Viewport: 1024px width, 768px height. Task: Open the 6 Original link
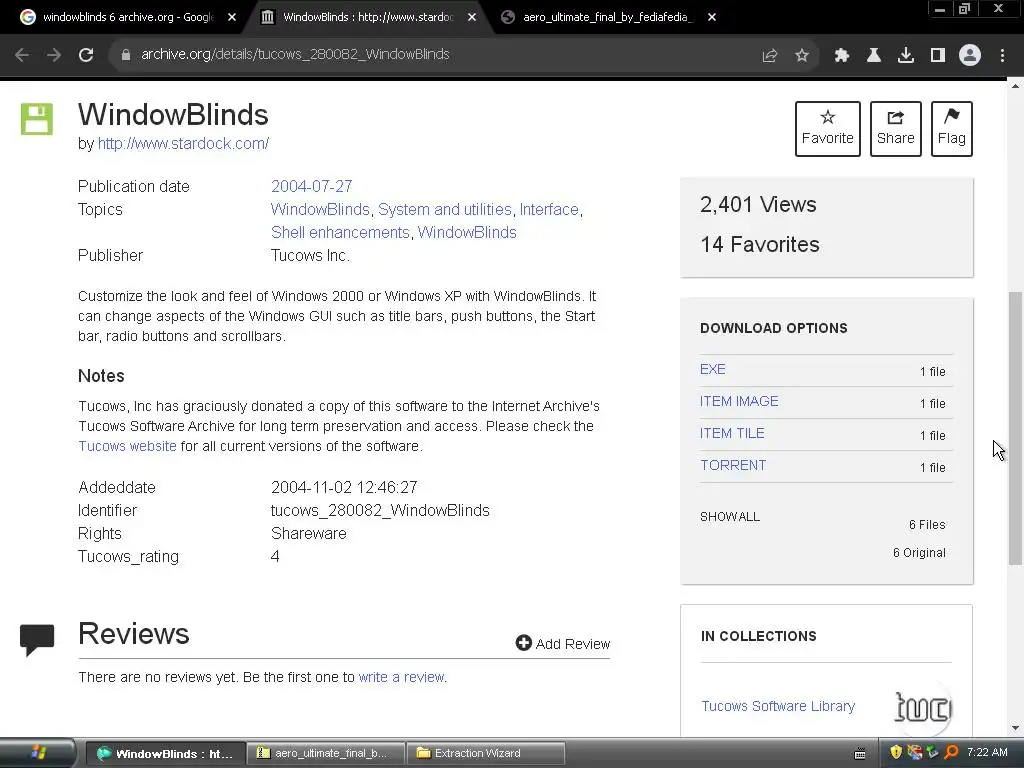(x=919, y=552)
